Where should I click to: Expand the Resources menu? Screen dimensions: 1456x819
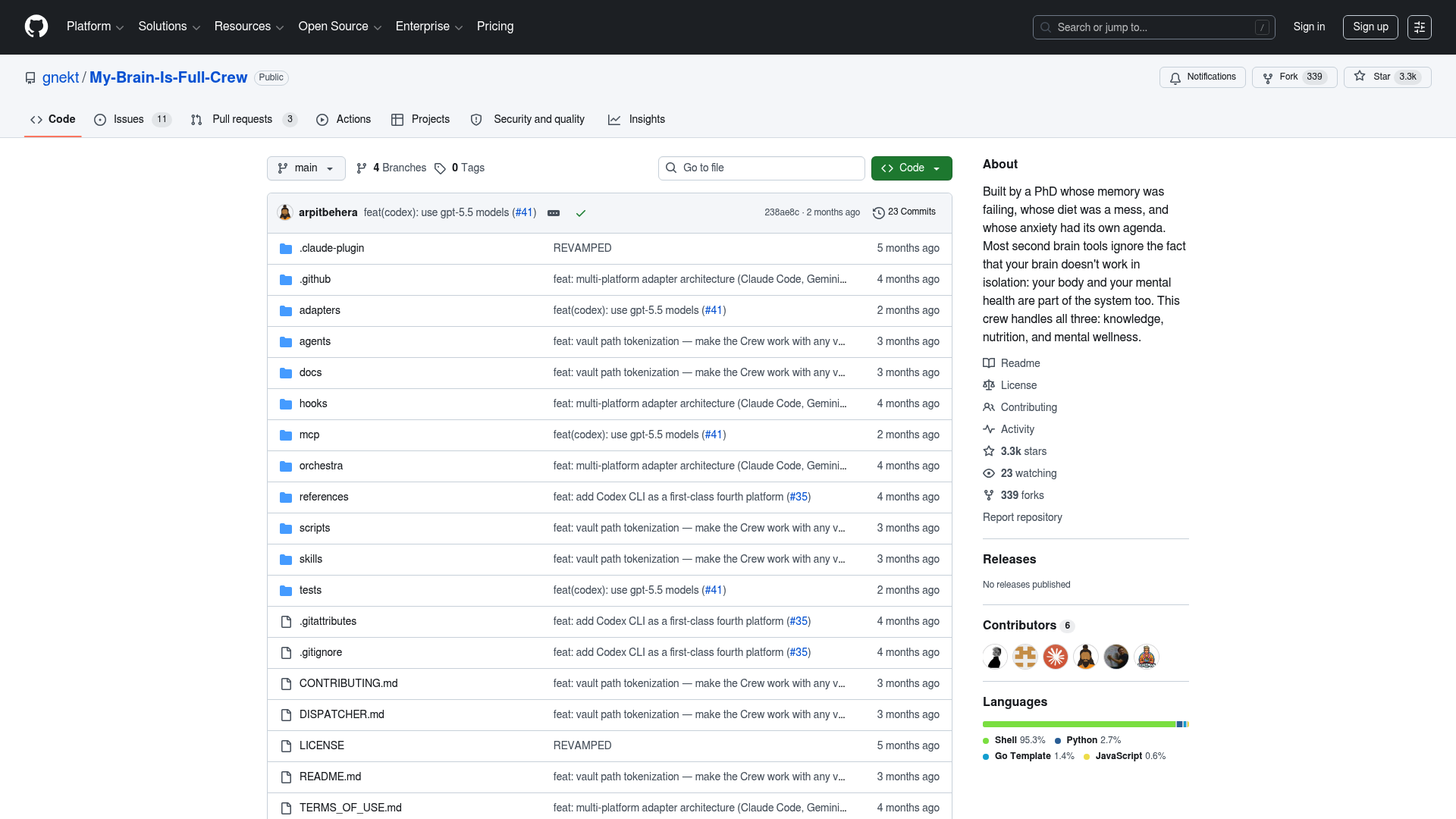pos(249,27)
